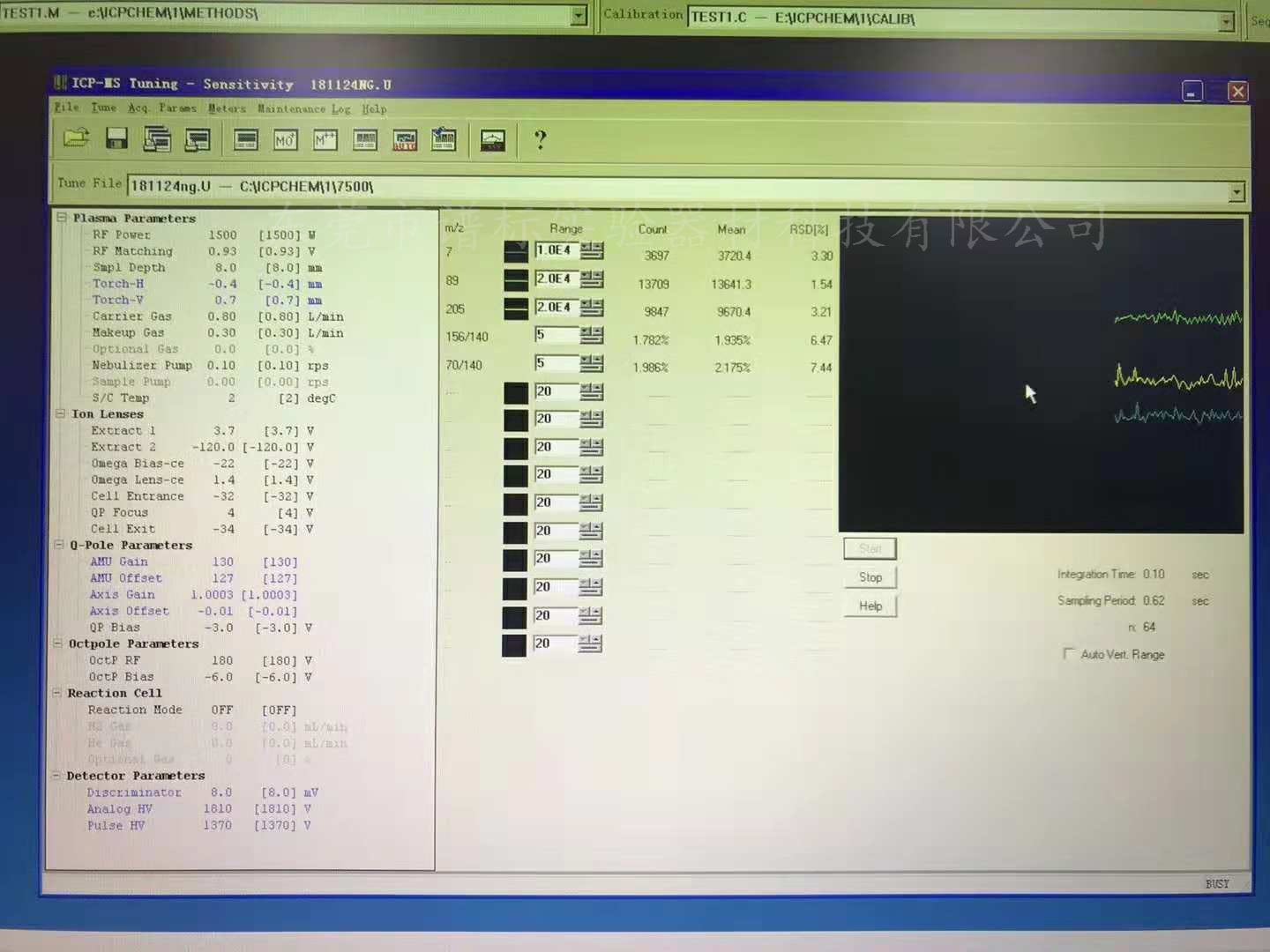Open the Tune menu
This screenshot has width=1270, height=952.
point(103,108)
